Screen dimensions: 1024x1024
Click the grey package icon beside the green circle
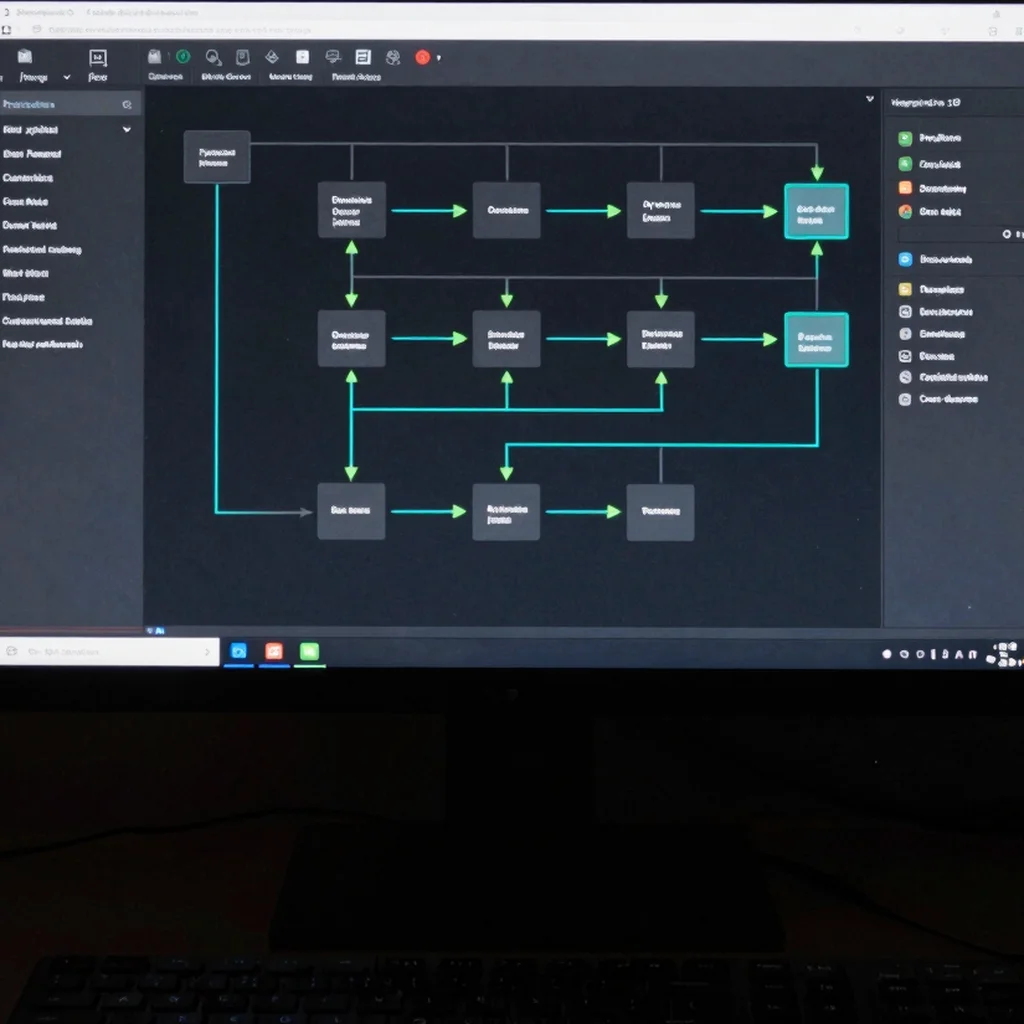154,57
